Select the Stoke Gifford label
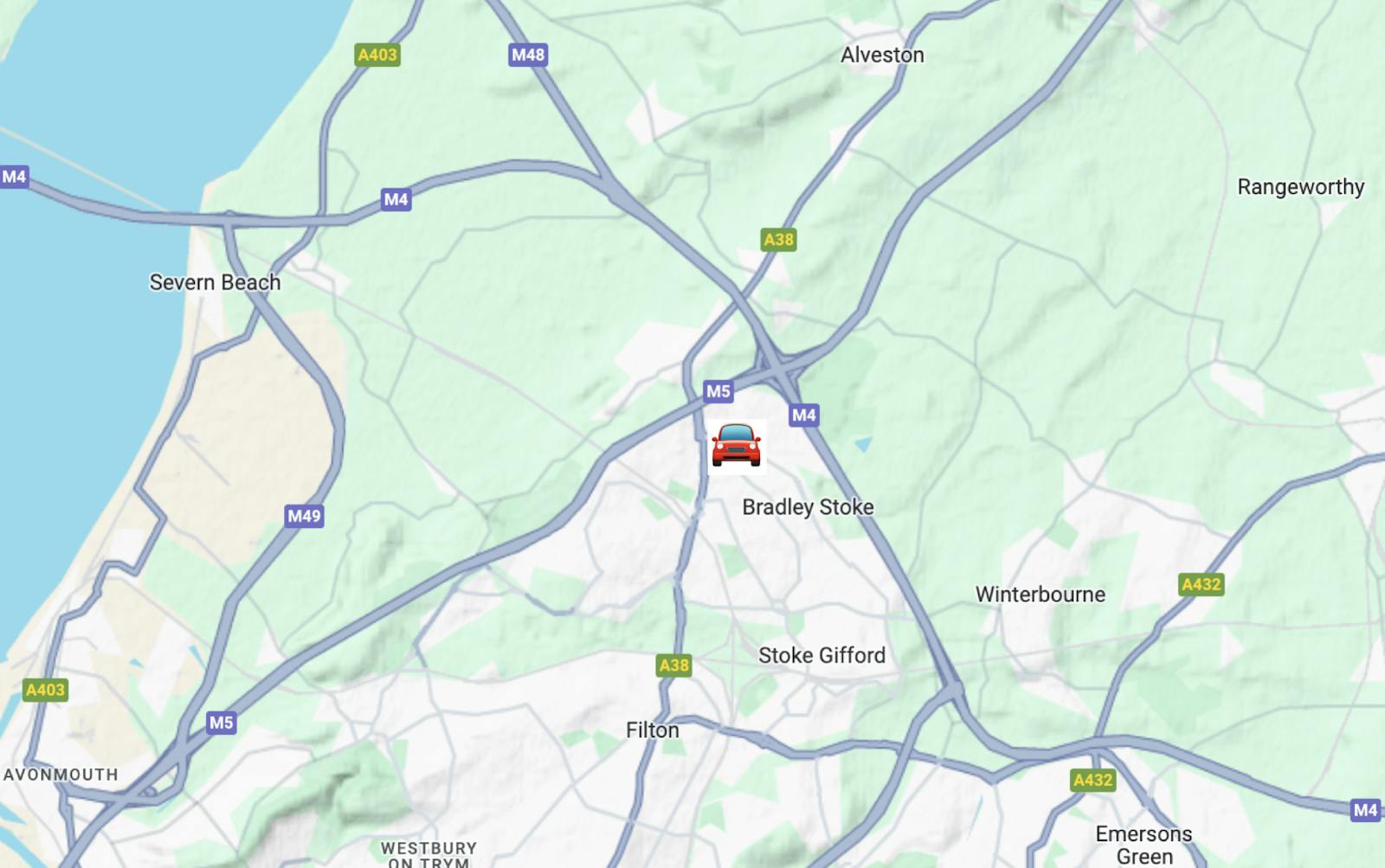This screenshot has height=868, width=1385. click(821, 655)
